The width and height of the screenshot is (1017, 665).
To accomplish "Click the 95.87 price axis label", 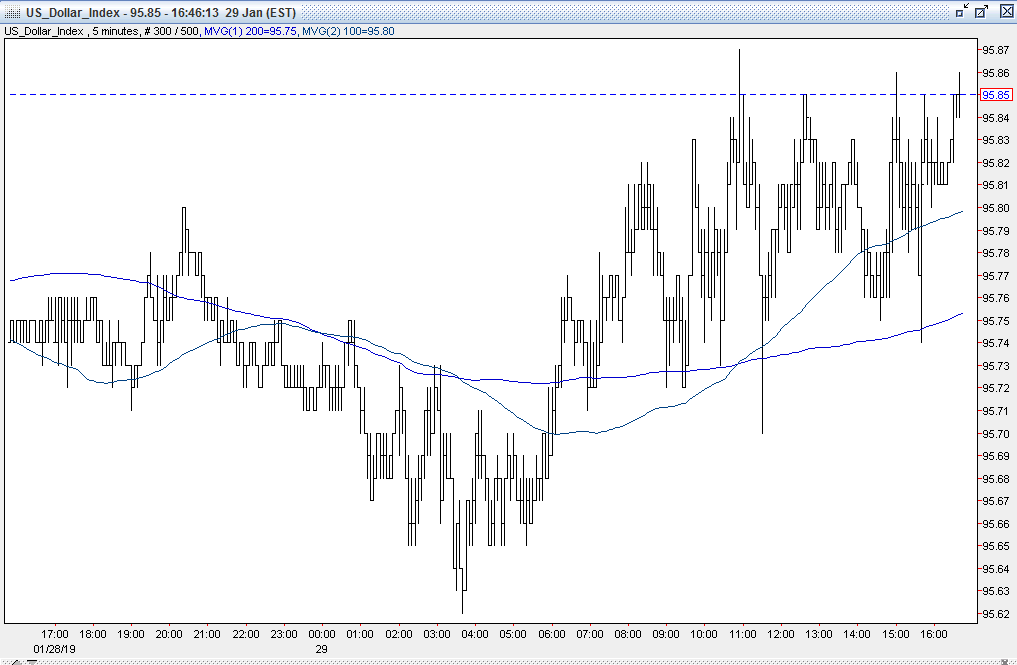I will coord(996,50).
